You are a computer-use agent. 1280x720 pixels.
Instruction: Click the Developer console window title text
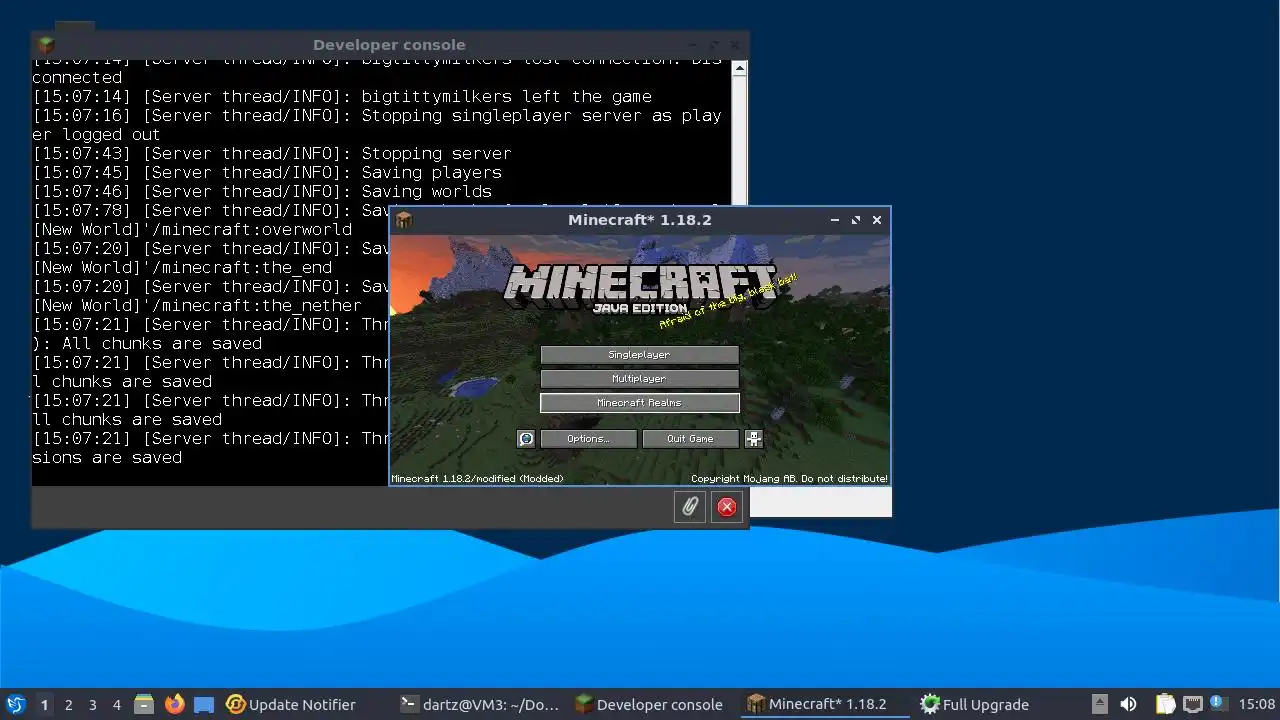389,45
